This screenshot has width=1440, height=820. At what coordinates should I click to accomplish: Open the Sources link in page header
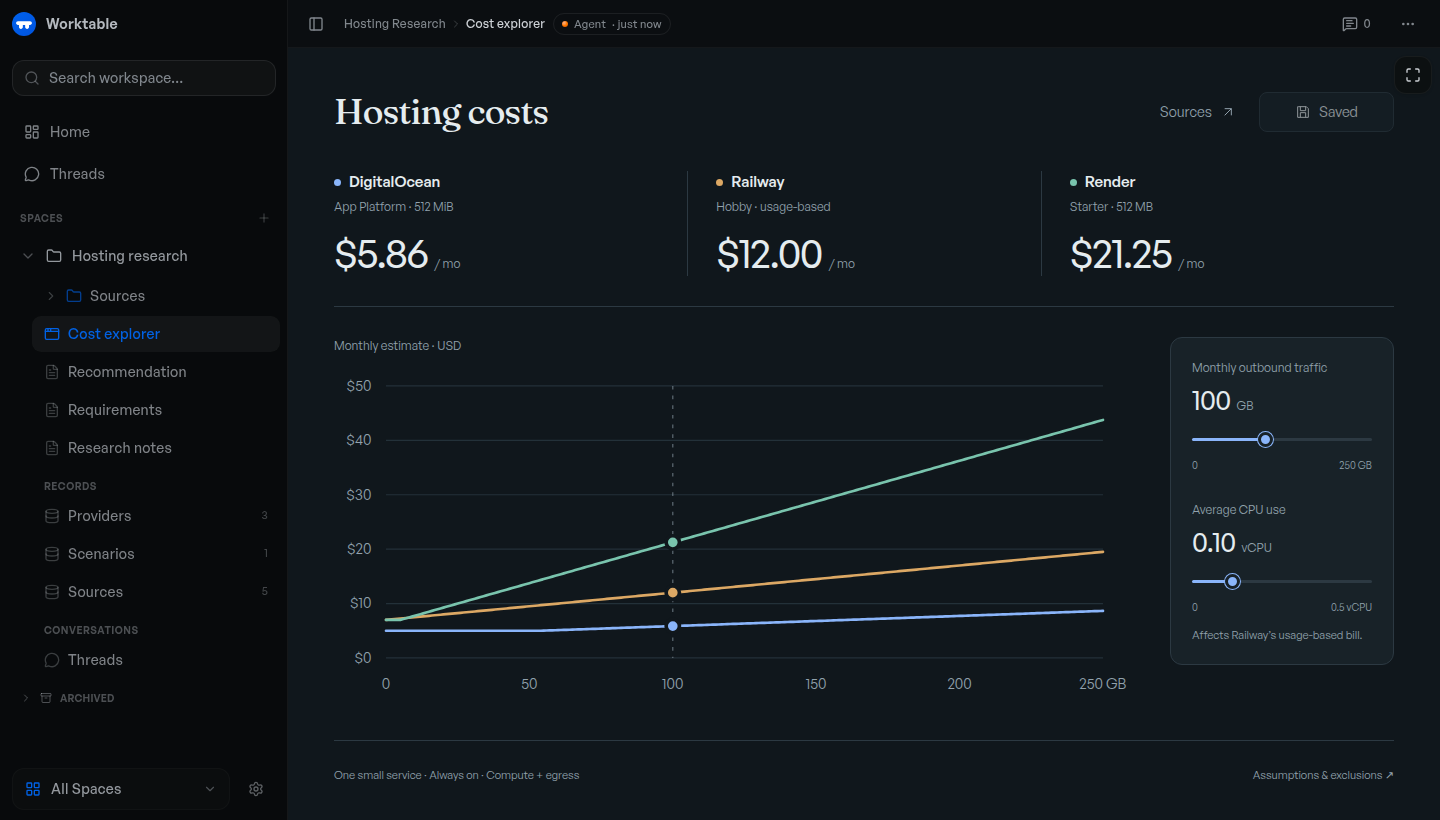coord(1197,112)
